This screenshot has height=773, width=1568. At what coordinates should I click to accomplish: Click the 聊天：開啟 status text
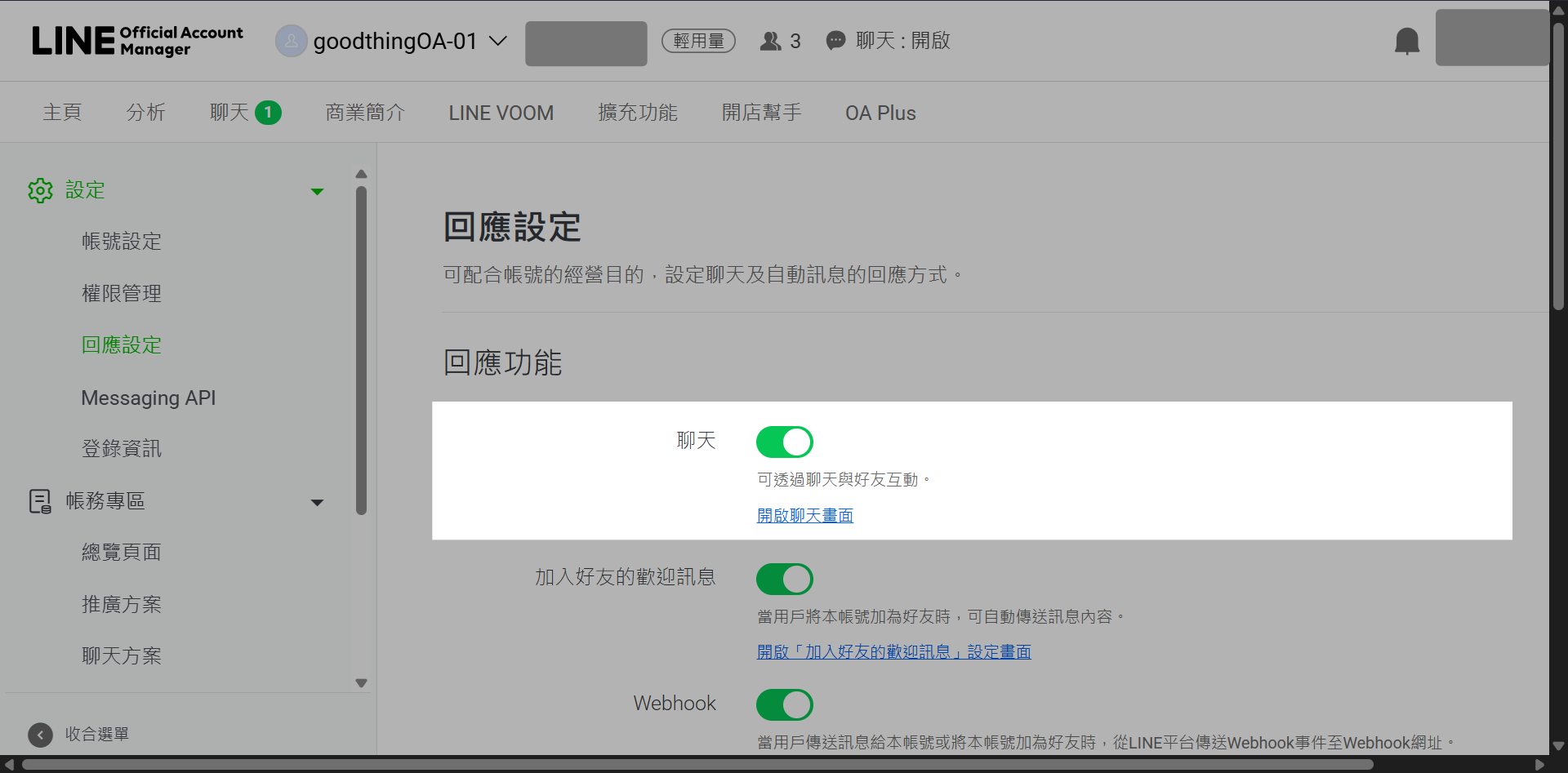click(x=903, y=41)
